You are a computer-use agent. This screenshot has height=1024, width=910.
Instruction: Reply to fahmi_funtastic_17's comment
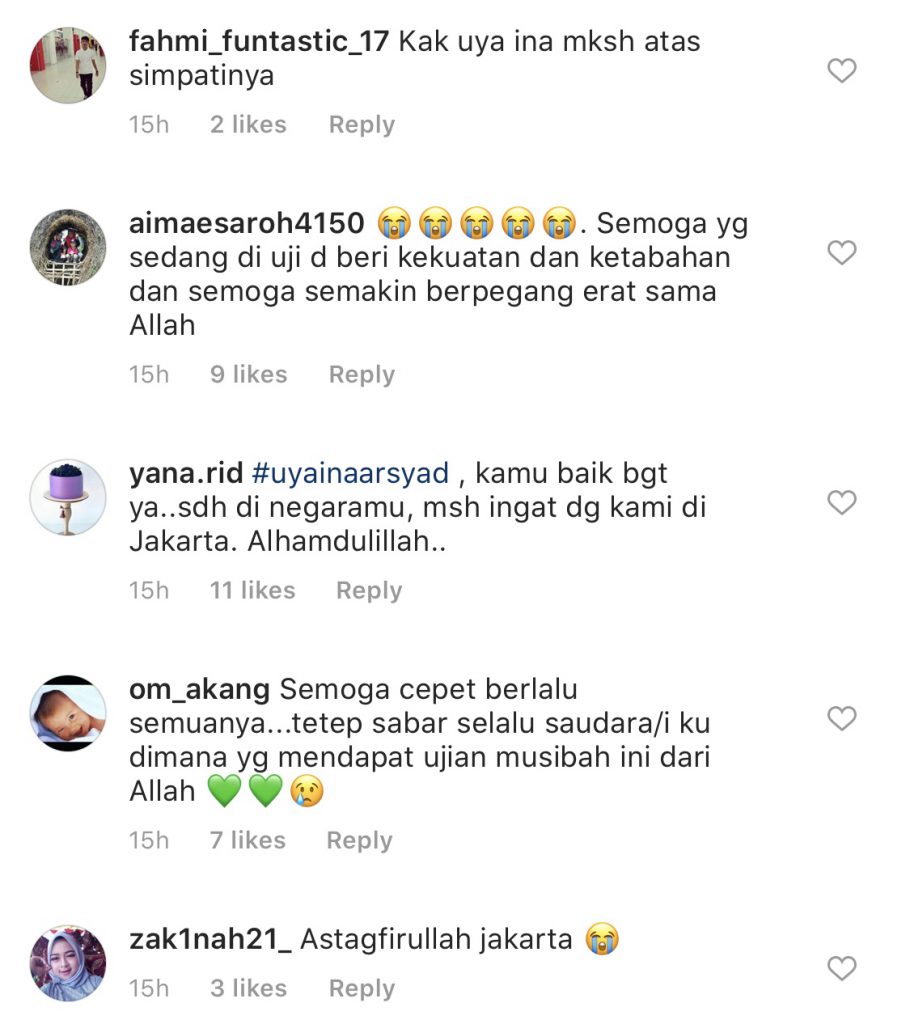[x=362, y=125]
